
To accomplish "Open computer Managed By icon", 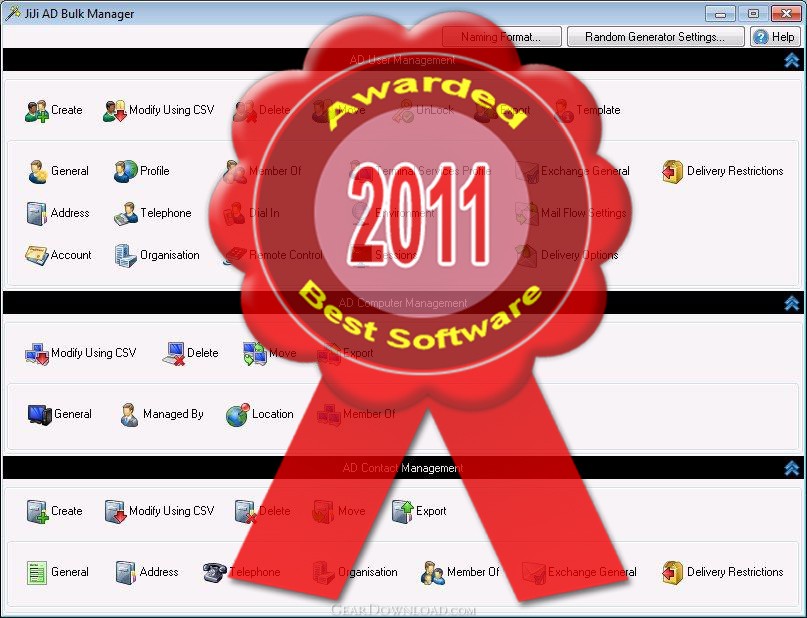I will tap(129, 415).
